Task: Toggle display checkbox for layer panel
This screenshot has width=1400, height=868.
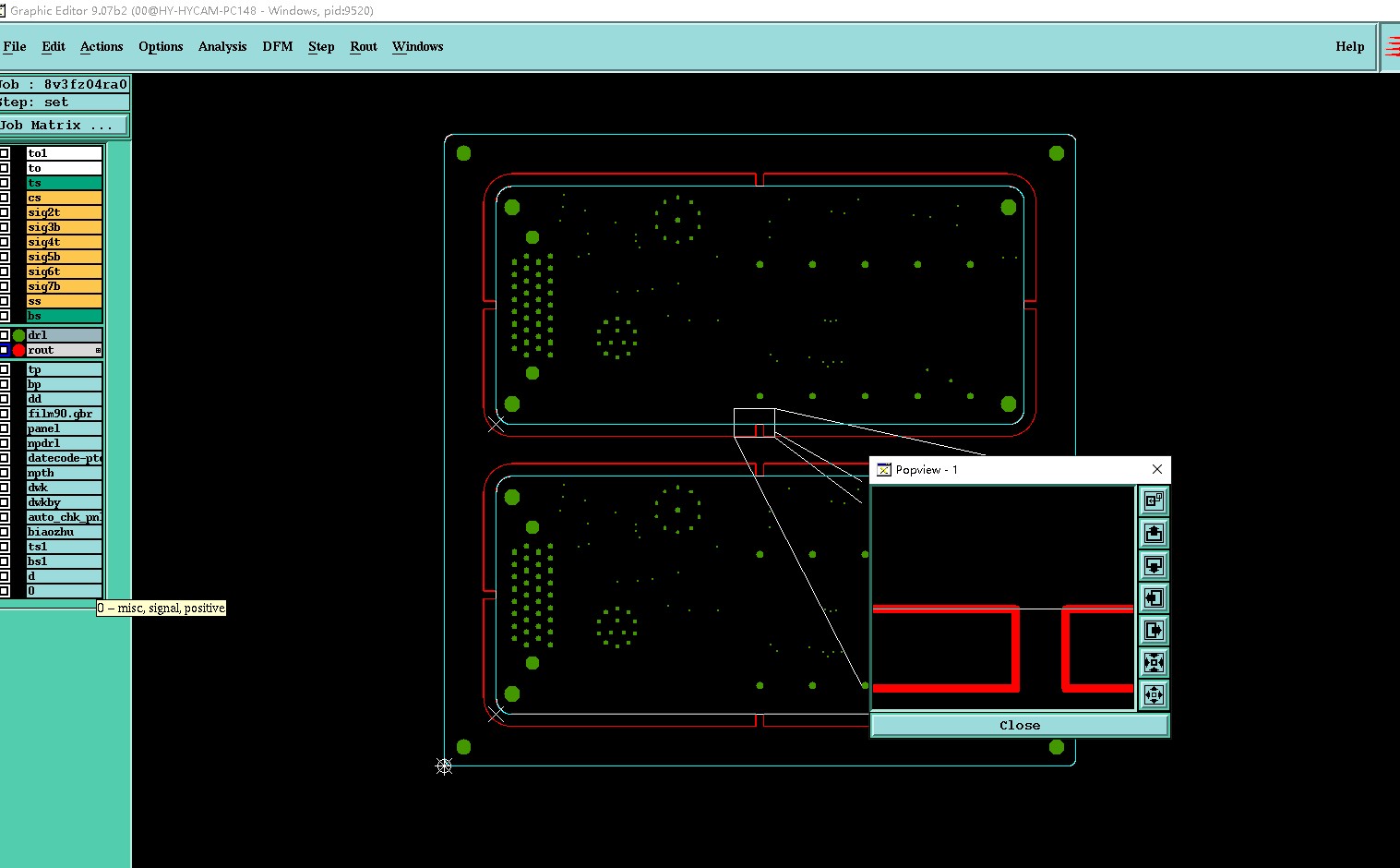Action: (x=5, y=428)
